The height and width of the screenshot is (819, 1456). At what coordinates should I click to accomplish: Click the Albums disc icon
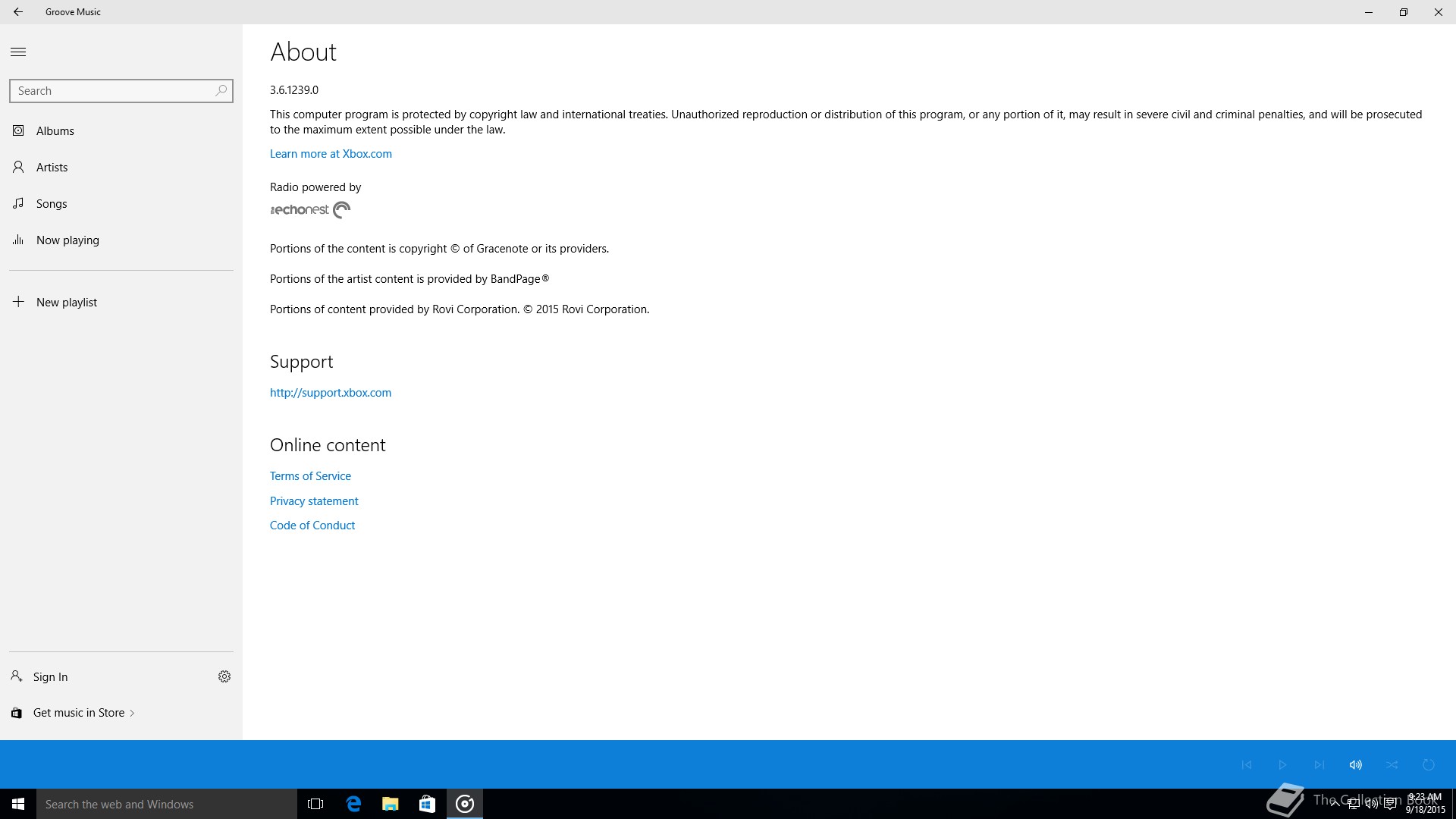tap(18, 130)
